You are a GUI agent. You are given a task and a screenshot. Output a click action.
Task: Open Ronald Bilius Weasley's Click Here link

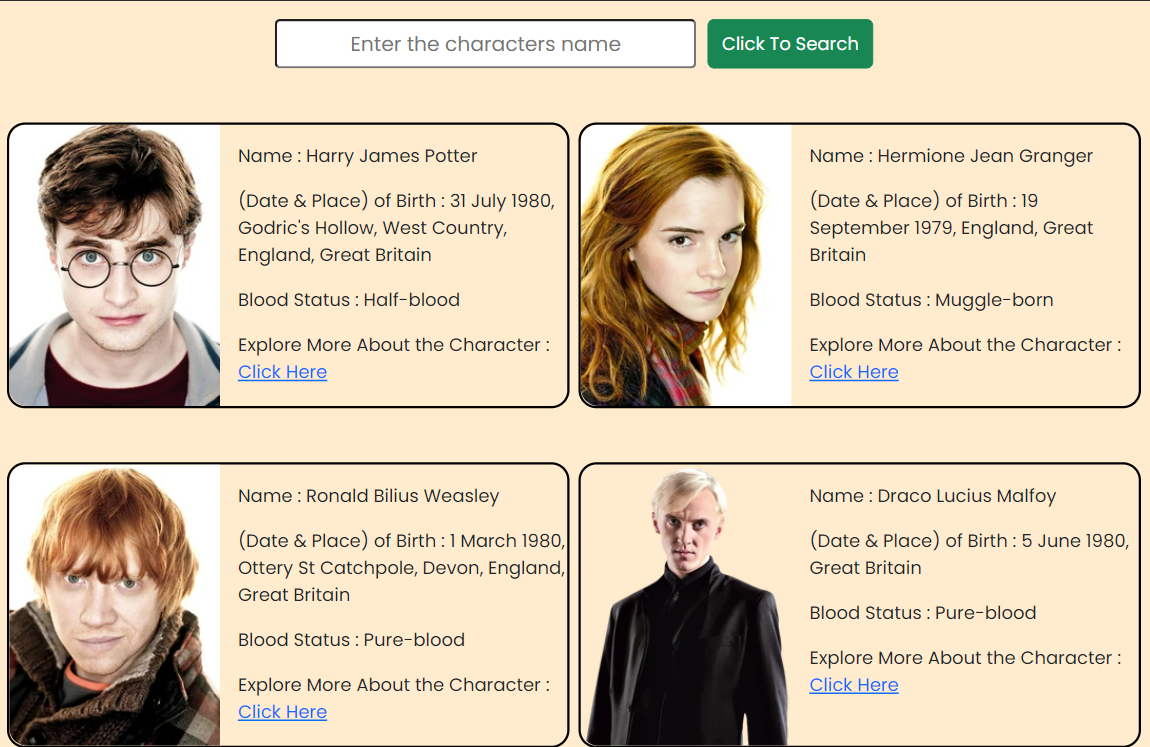tap(282, 712)
